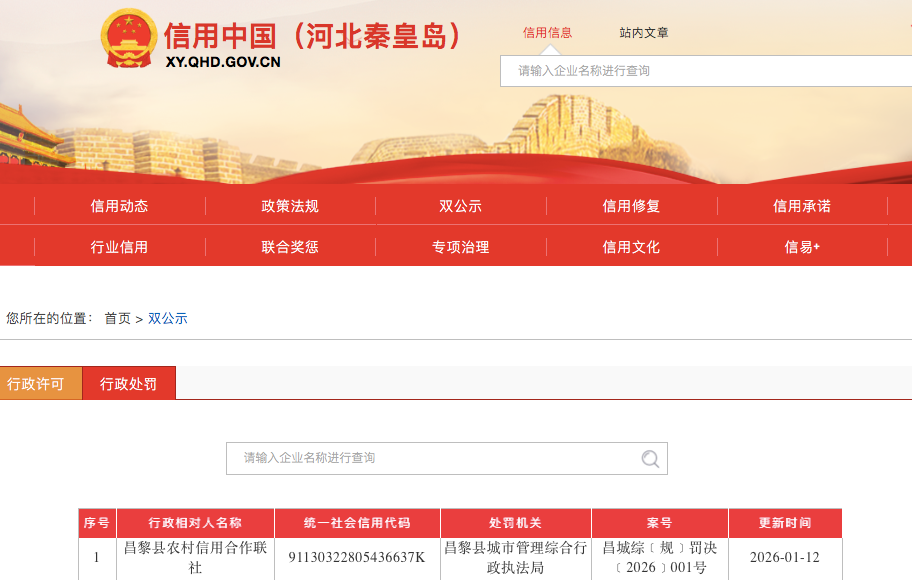Open the 信用动态 navigation menu
912x580 pixels.
119,206
